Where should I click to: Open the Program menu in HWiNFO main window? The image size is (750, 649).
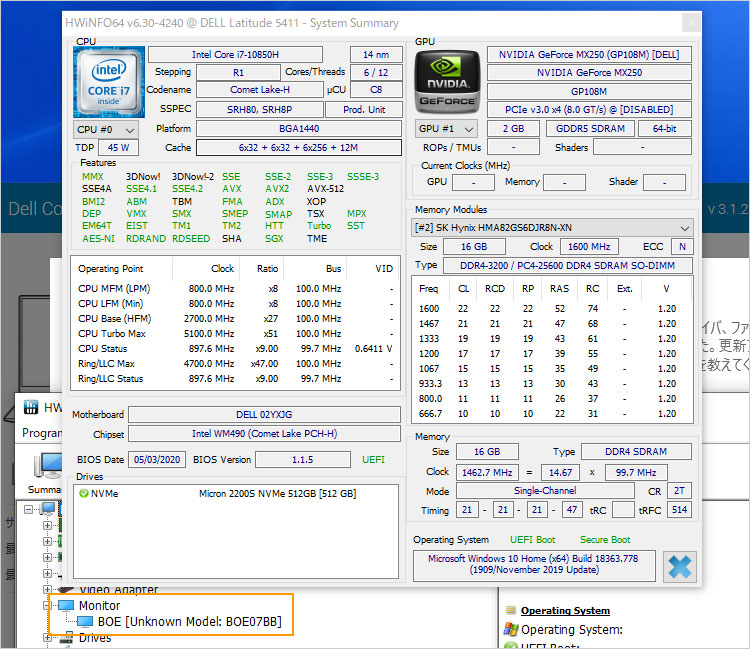42,433
